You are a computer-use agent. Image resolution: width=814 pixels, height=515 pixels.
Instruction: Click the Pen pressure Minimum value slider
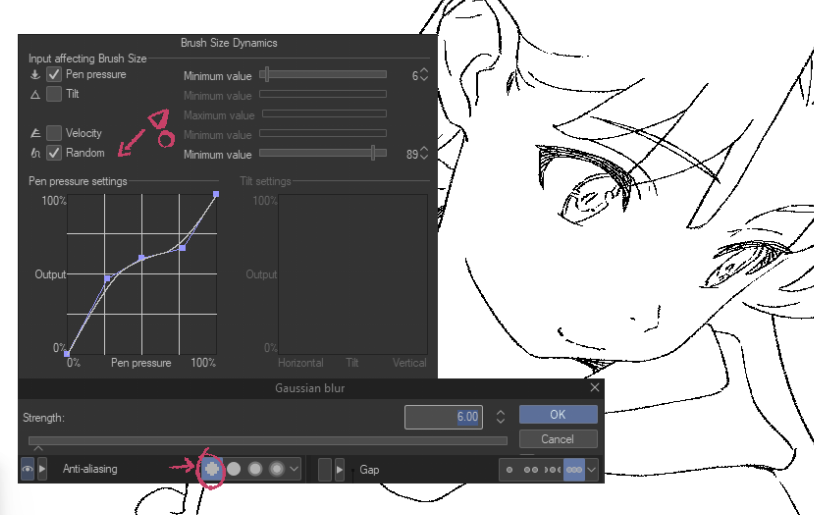click(x=323, y=75)
